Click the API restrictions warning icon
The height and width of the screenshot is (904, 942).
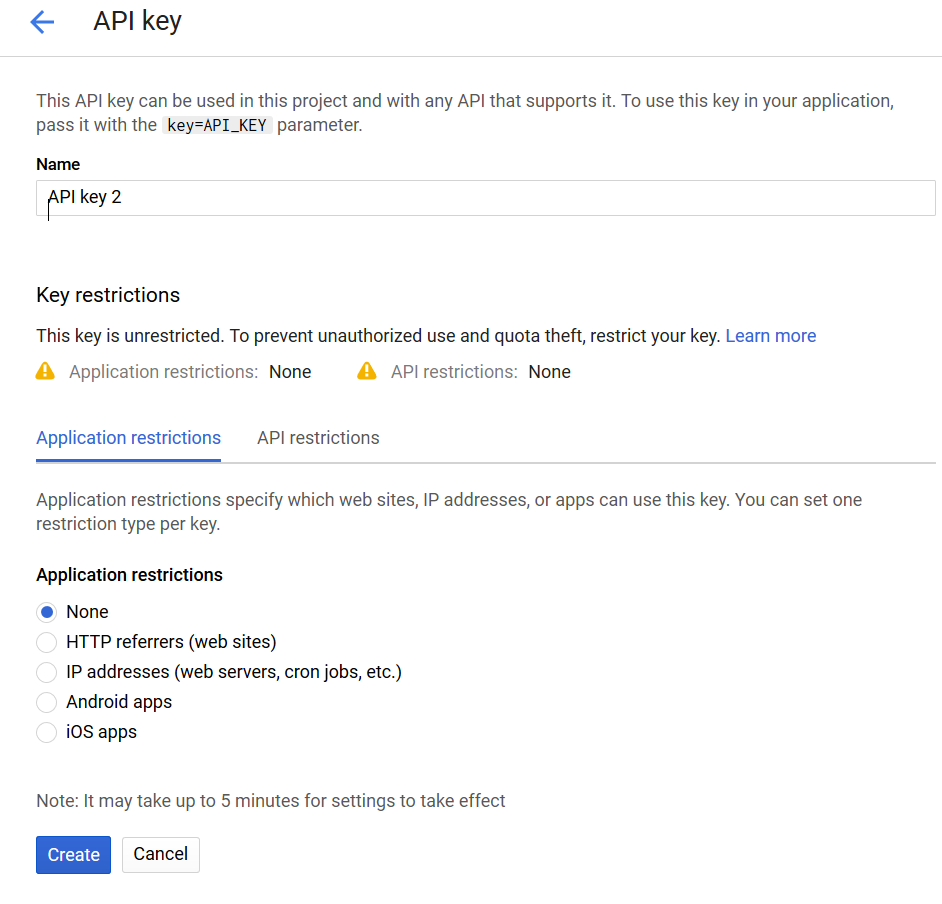tap(366, 371)
